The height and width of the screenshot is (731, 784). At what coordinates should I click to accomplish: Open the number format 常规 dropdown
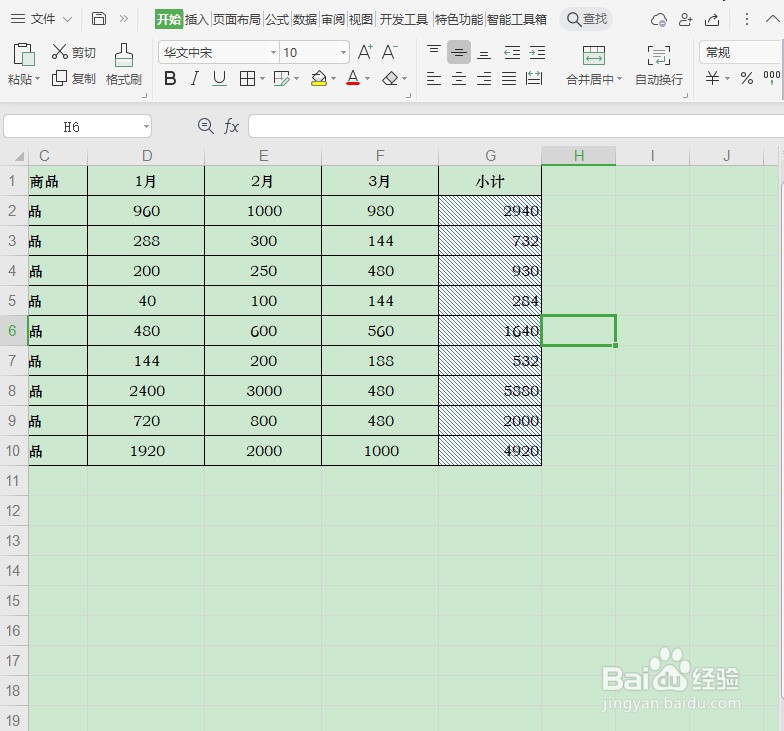[740, 52]
